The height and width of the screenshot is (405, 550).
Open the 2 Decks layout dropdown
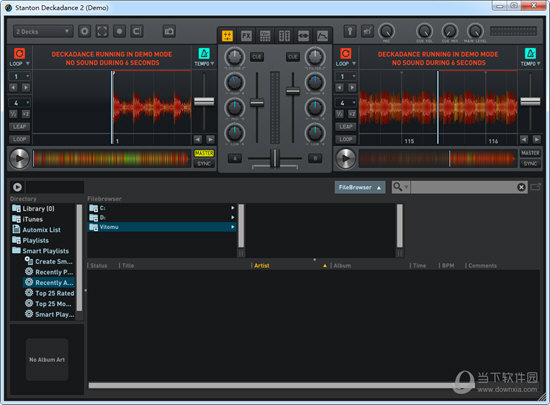click(x=43, y=32)
